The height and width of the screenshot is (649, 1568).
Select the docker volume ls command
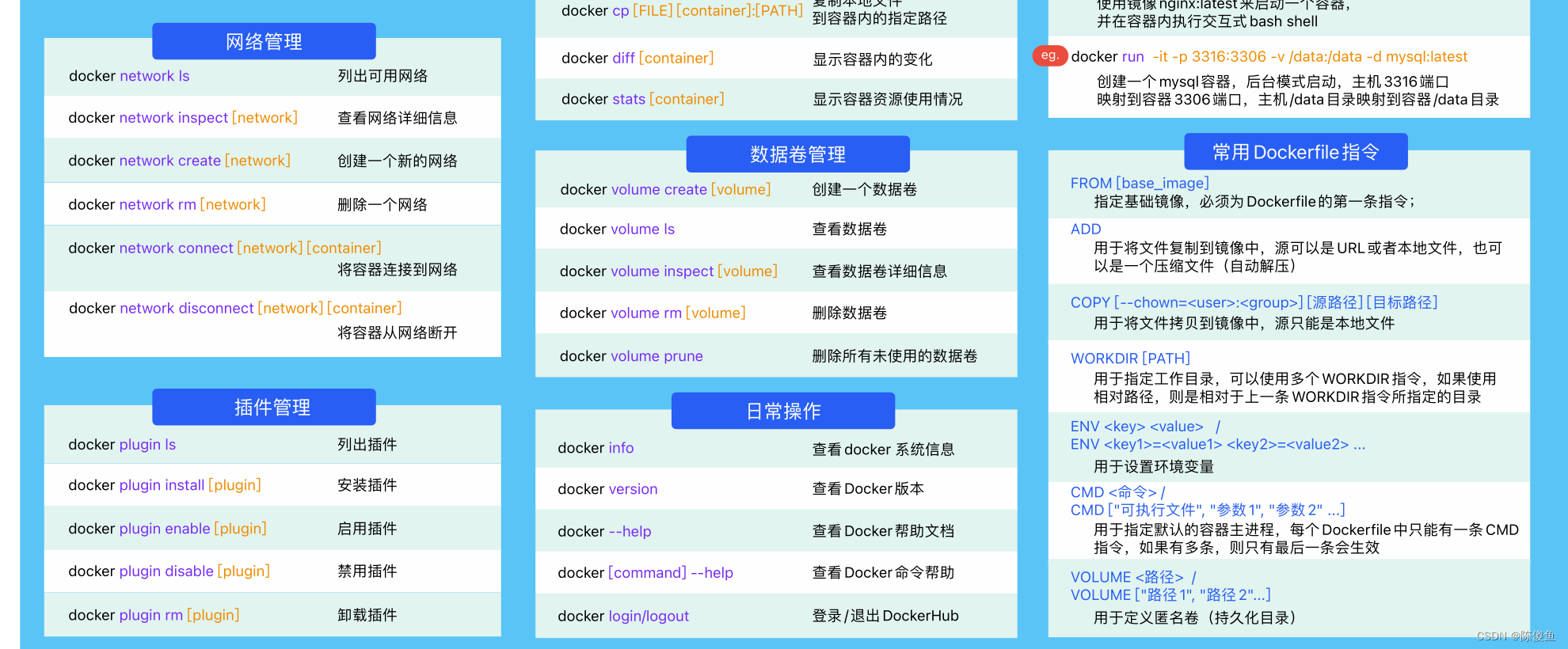click(618, 229)
